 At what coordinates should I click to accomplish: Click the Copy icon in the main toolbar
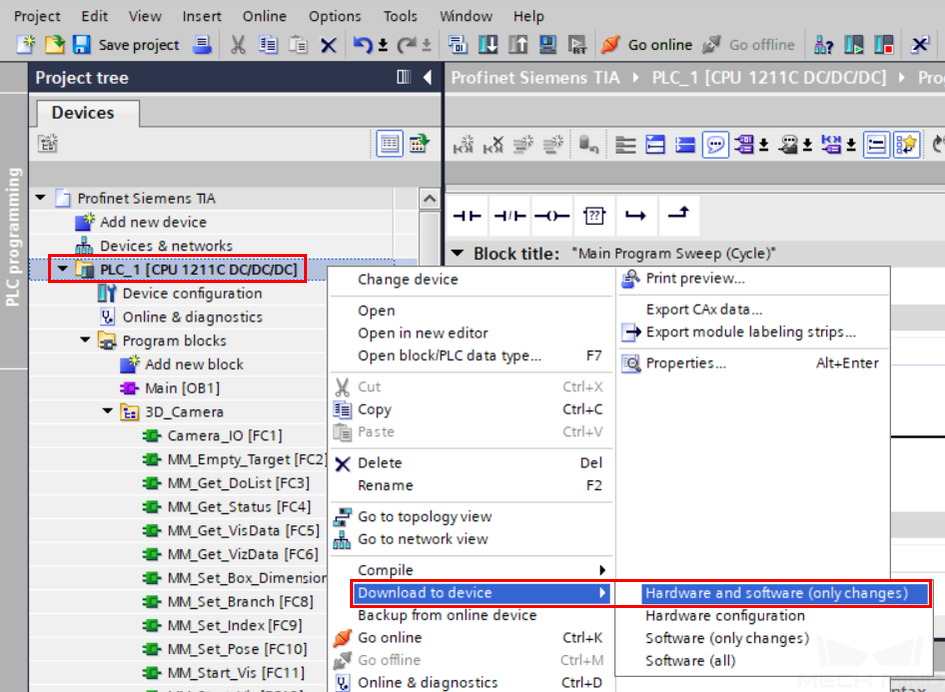pyautogui.click(x=268, y=45)
